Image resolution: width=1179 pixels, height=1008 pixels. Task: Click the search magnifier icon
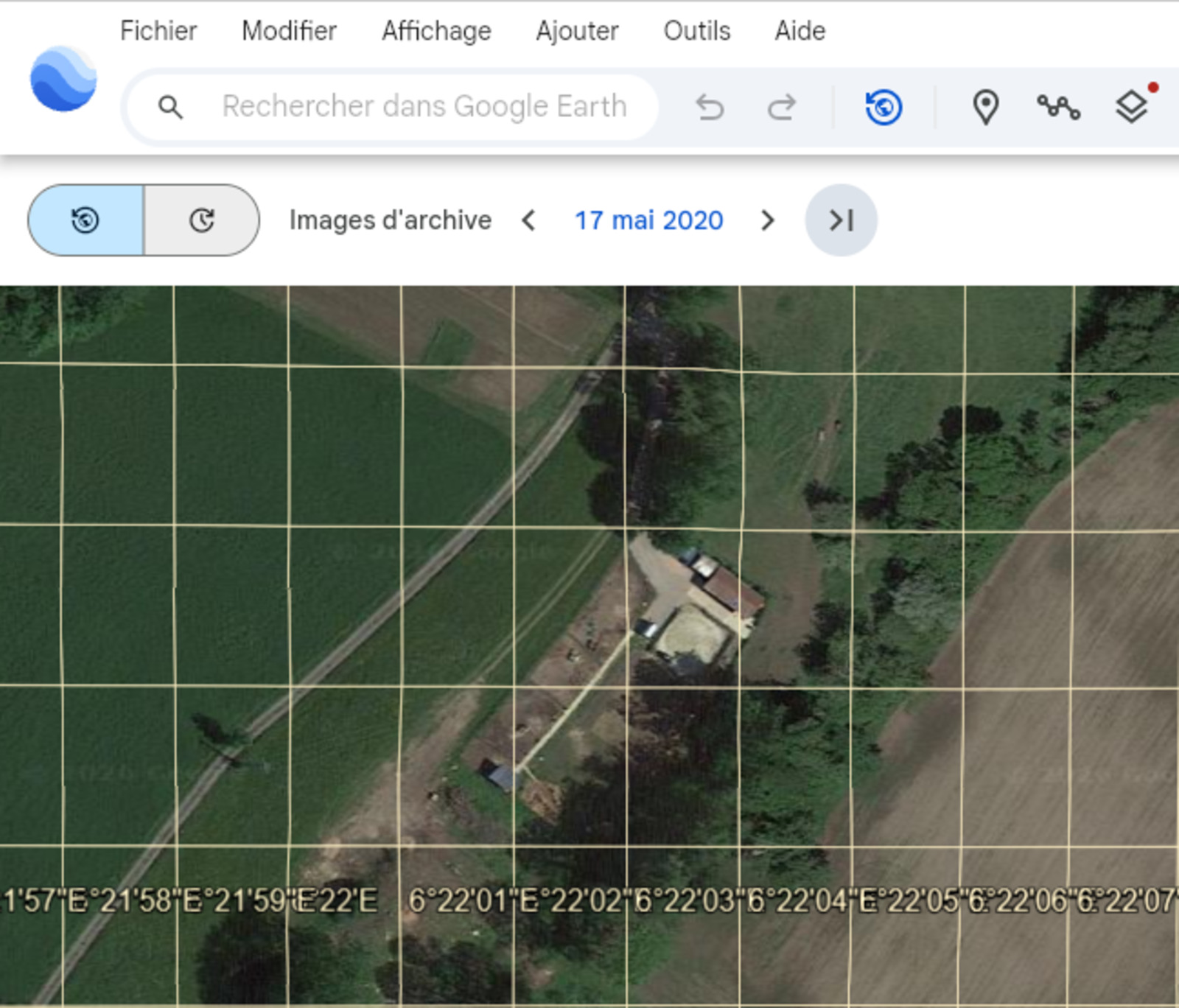(170, 107)
